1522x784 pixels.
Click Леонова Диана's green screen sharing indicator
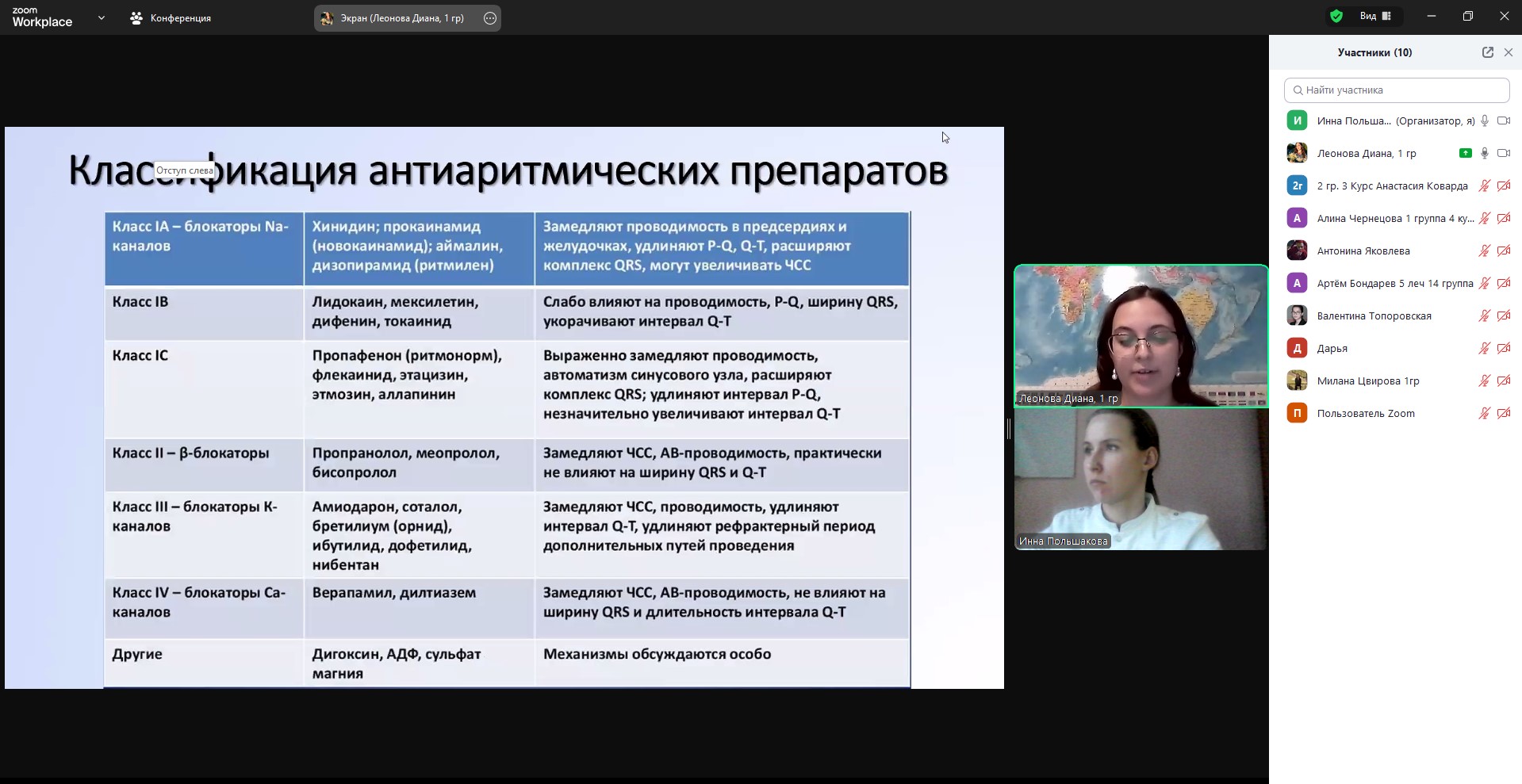click(1465, 153)
